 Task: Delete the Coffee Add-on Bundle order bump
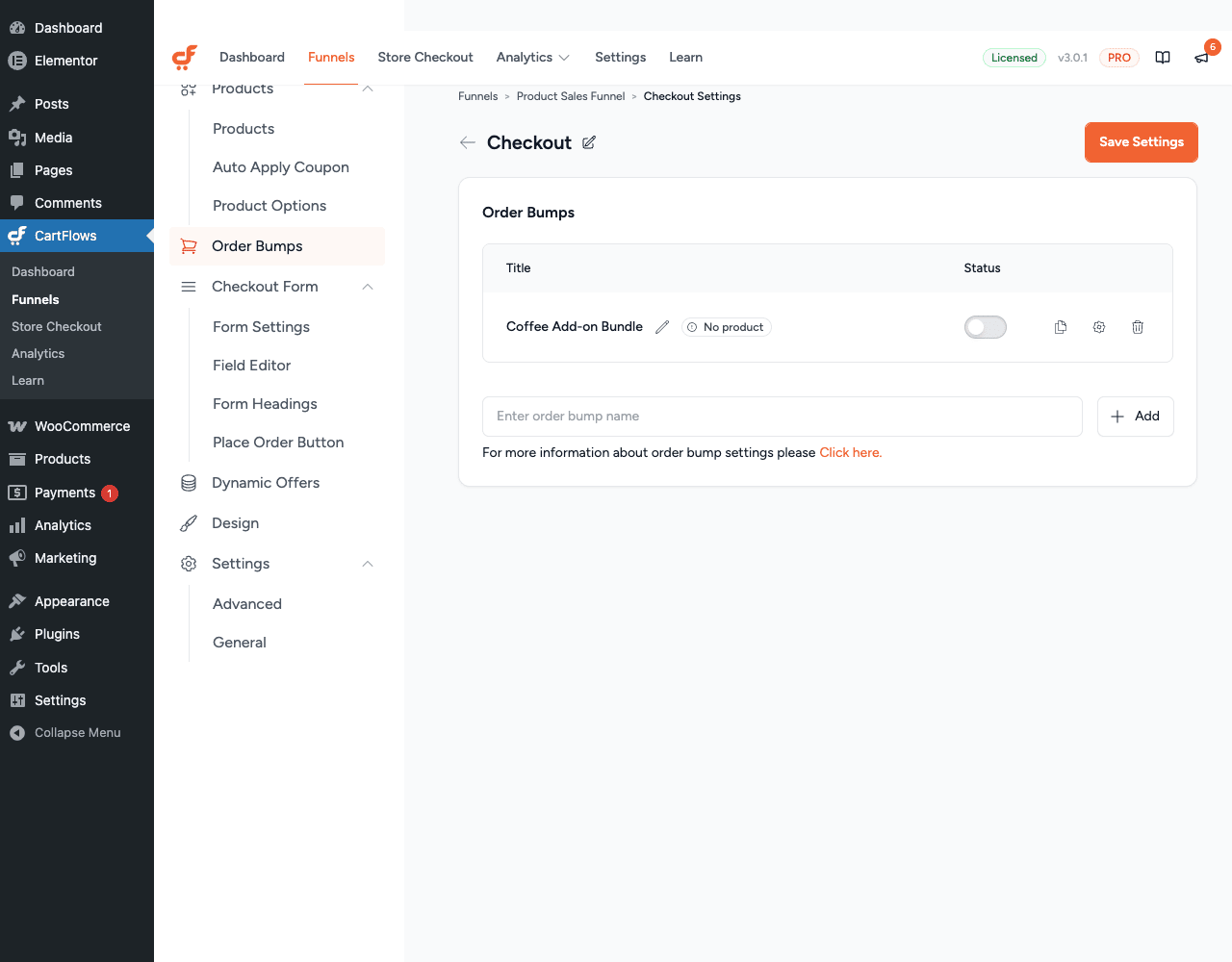pos(1138,327)
